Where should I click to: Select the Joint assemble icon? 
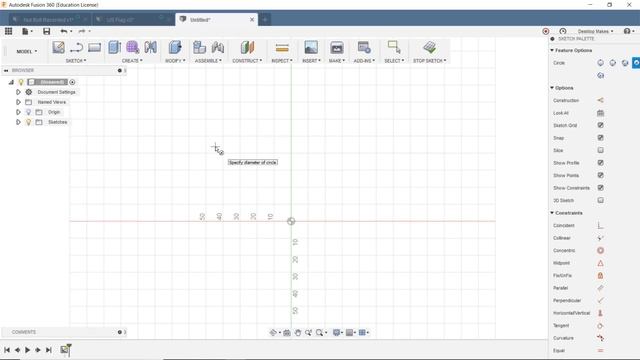coord(218,47)
